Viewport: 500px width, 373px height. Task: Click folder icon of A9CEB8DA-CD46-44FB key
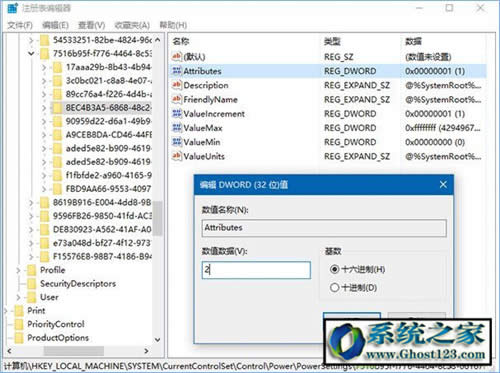click(x=58, y=135)
